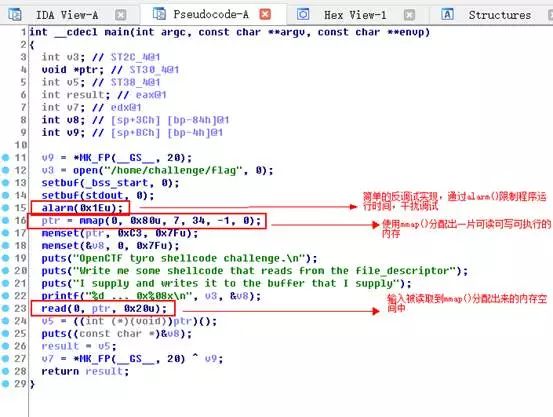Click the "I supply and writes it" line
This screenshot has height=417, width=553.
tap(226, 283)
